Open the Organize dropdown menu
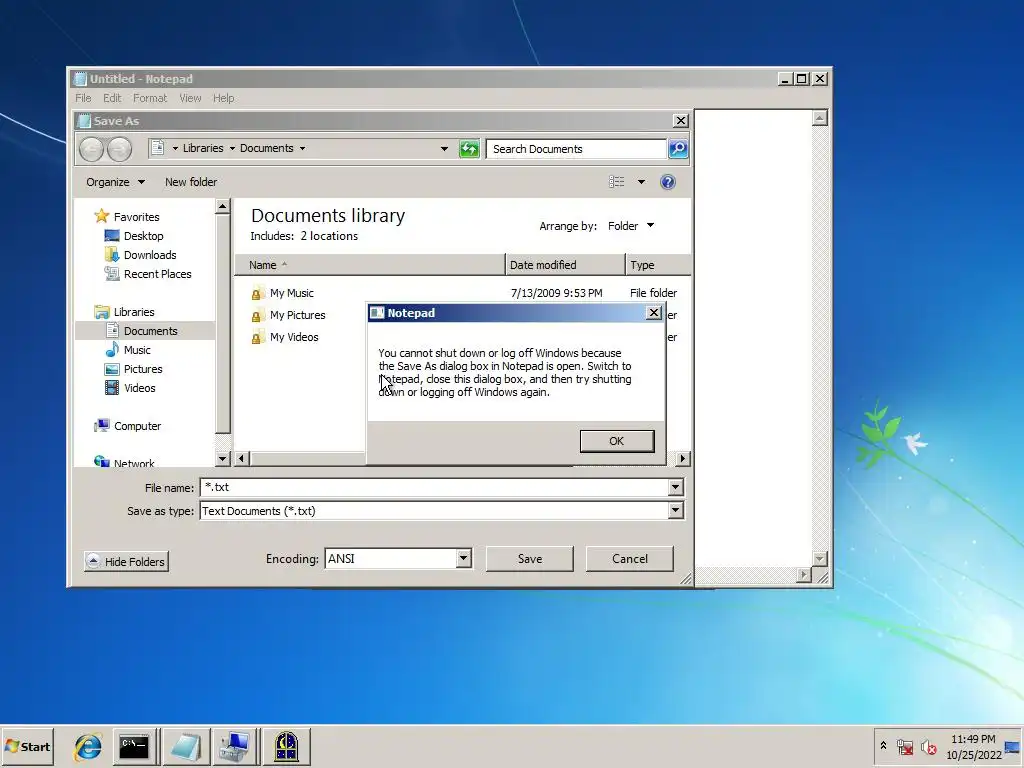This screenshot has height=768, width=1024. (115, 182)
